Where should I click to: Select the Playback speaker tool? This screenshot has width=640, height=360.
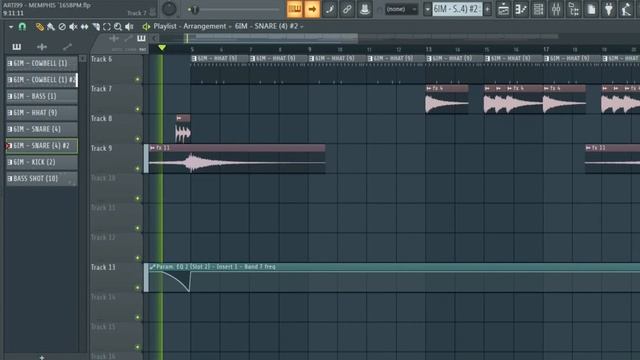(x=129, y=27)
